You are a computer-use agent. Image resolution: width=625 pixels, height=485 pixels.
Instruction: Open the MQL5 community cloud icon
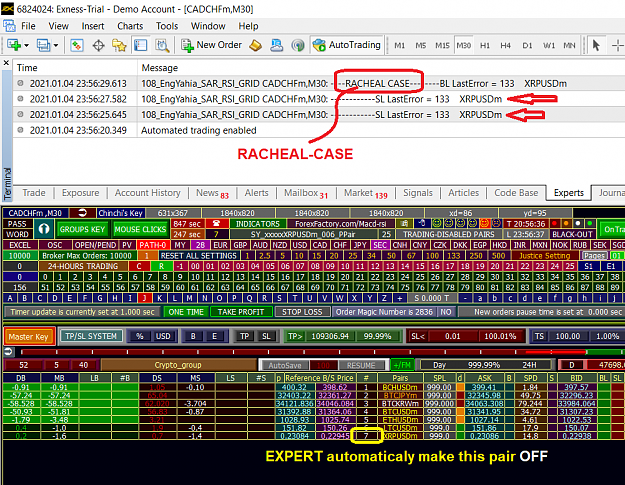click(276, 45)
